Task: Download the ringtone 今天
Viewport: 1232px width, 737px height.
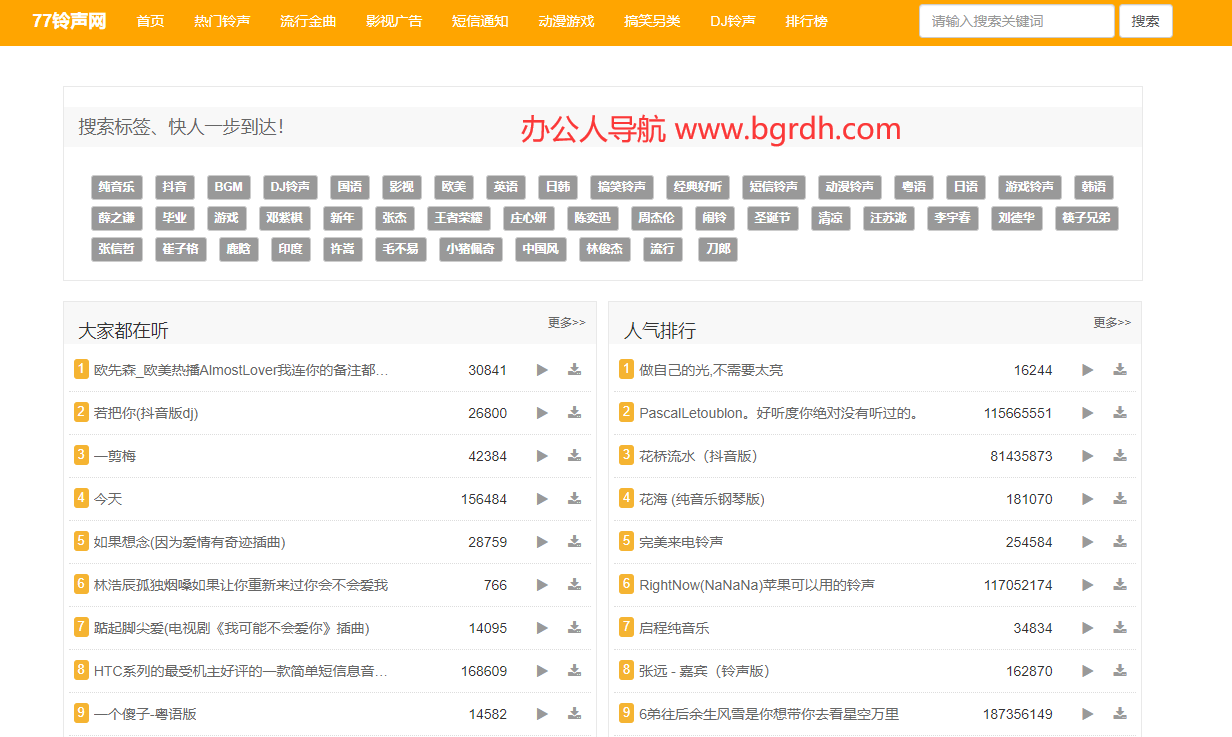Action: (574, 498)
